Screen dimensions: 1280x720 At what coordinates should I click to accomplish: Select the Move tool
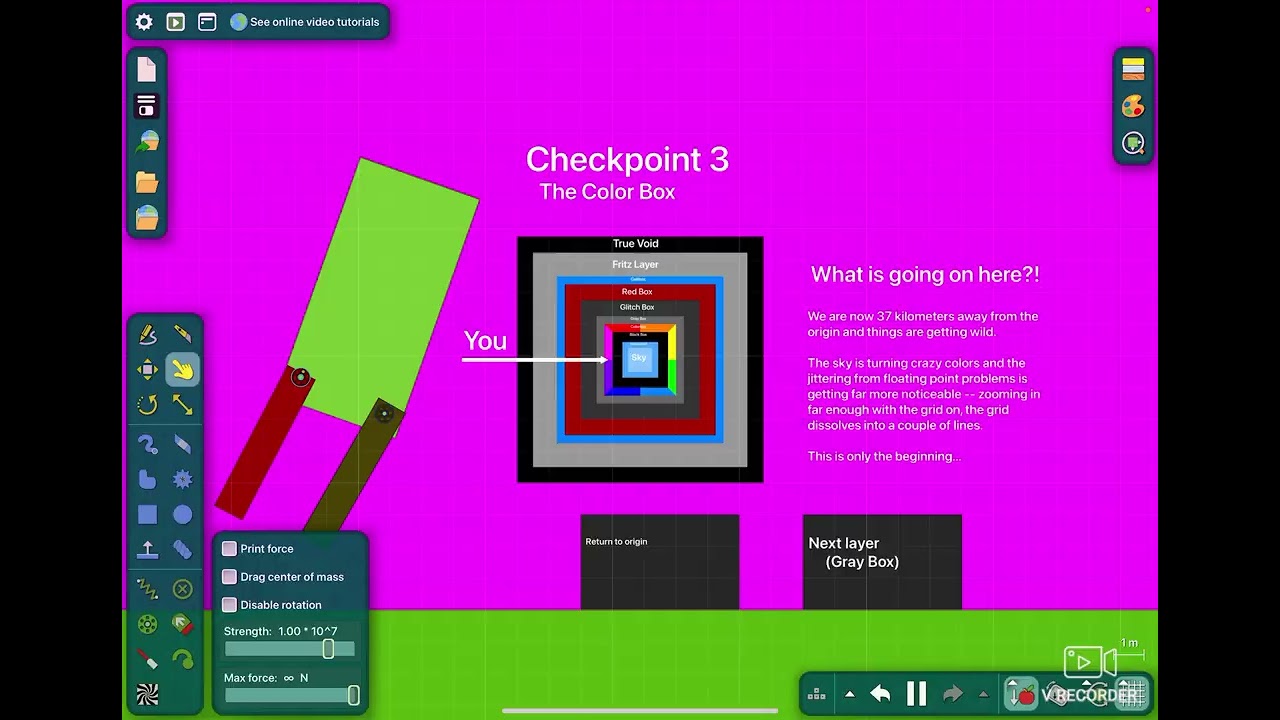coord(148,370)
